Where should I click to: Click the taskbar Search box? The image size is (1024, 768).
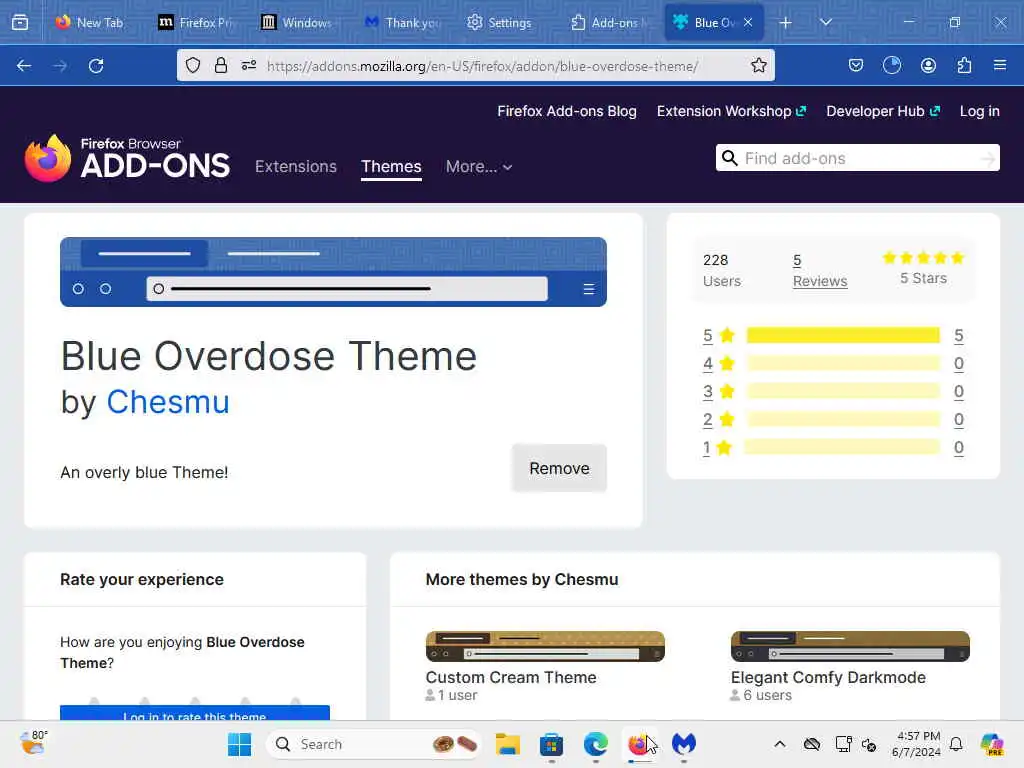pyautogui.click(x=375, y=744)
